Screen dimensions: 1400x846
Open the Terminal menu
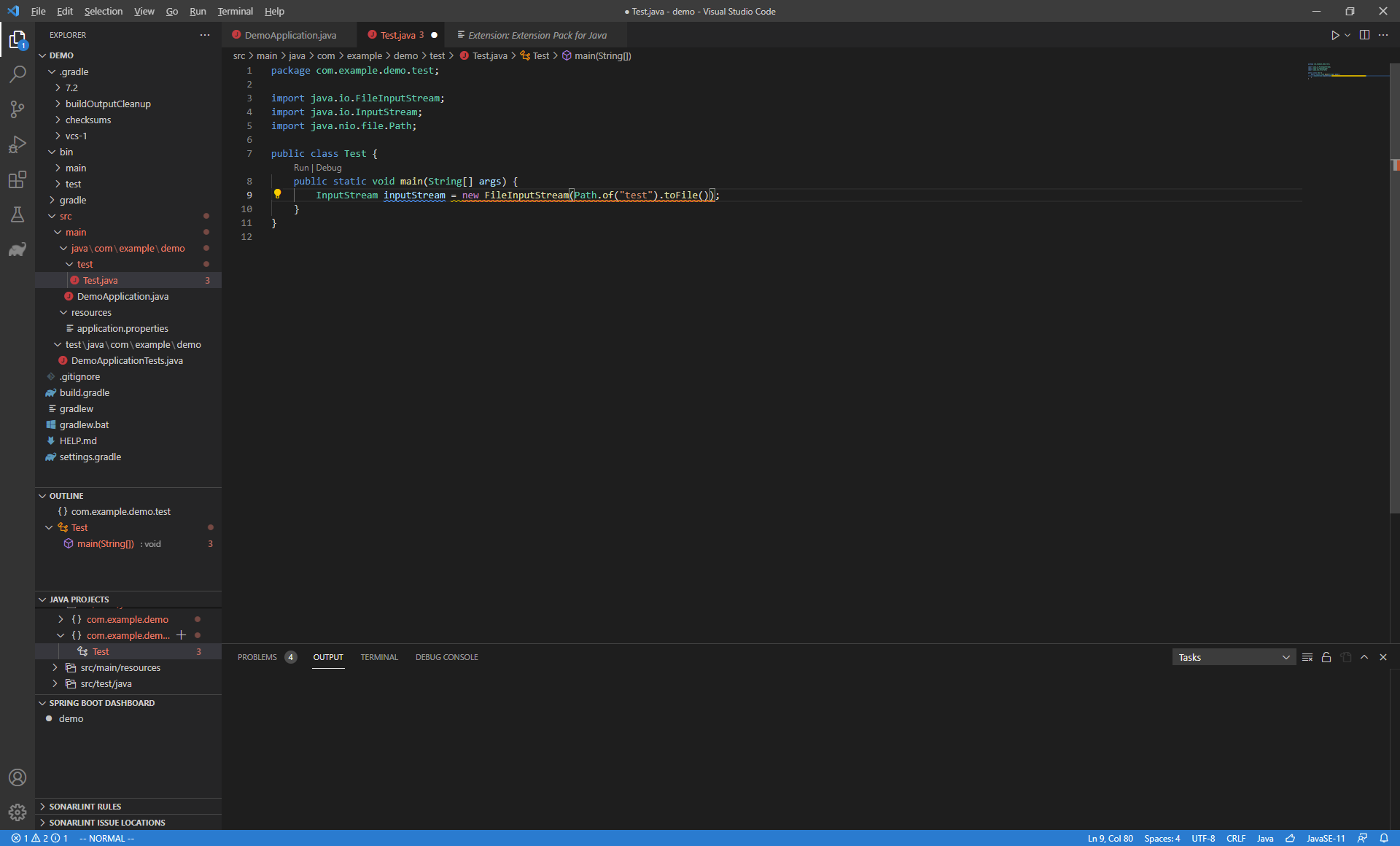[x=235, y=11]
